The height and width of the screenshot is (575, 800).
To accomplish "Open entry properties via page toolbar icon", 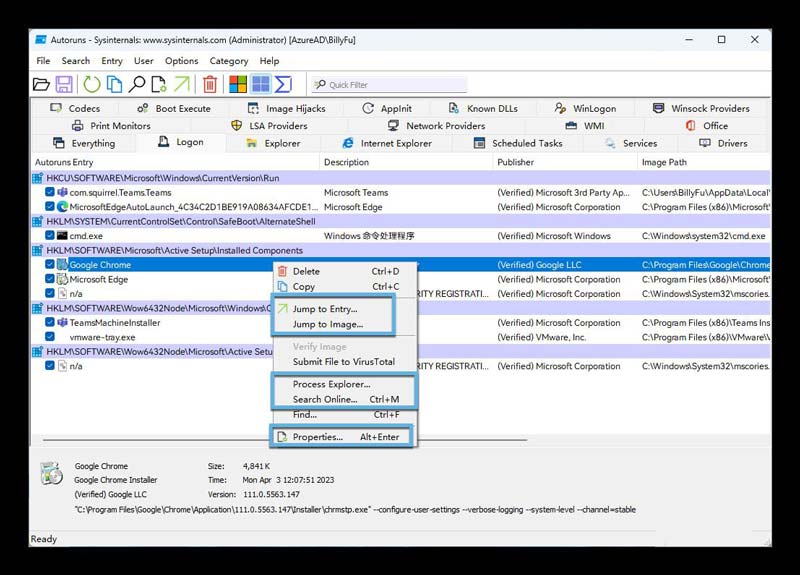I will [159, 84].
